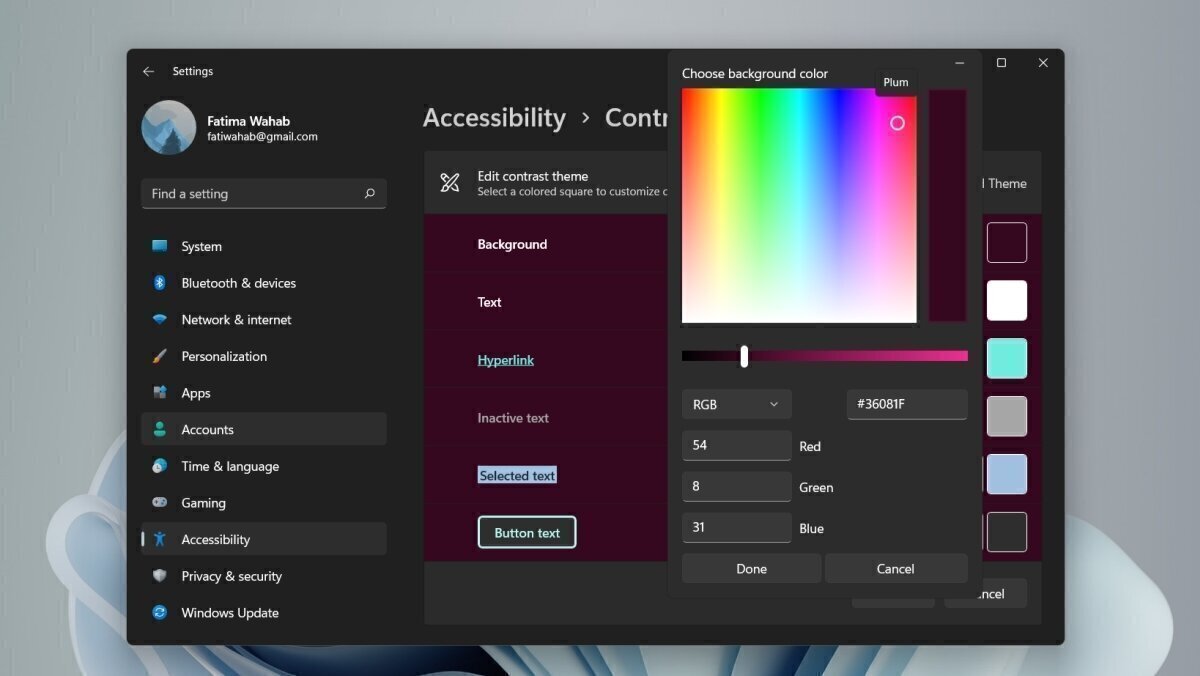Click the hex color input field

tap(906, 404)
